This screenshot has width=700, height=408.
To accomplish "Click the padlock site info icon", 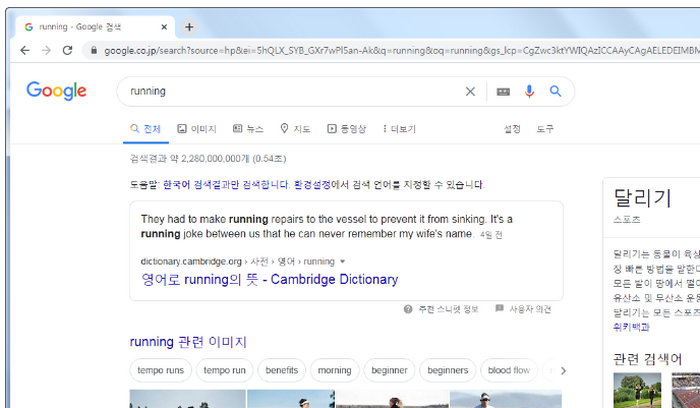I will coord(94,50).
